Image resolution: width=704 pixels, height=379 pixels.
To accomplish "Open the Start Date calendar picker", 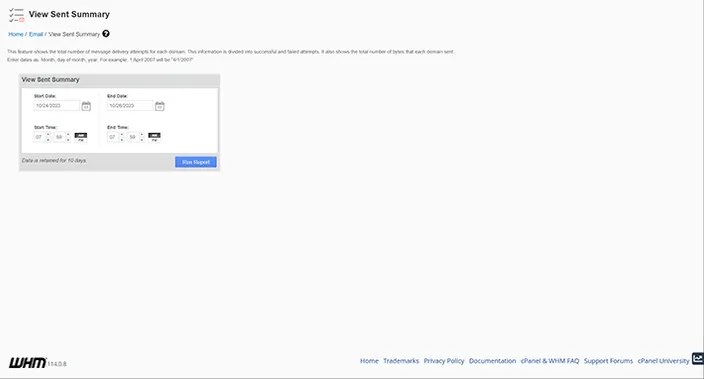I will 86,106.
